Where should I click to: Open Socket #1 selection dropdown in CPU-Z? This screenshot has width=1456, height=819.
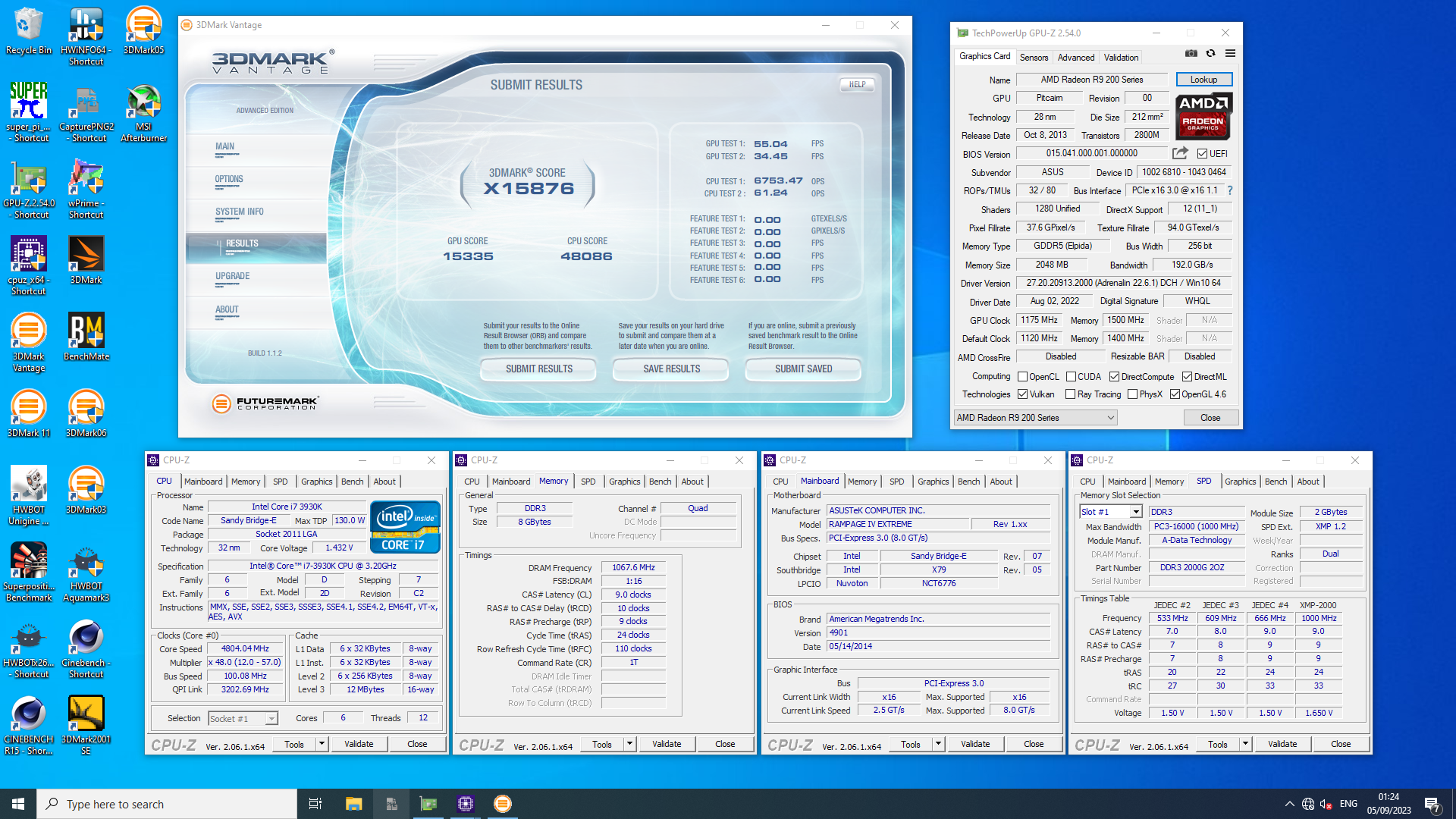coord(243,718)
